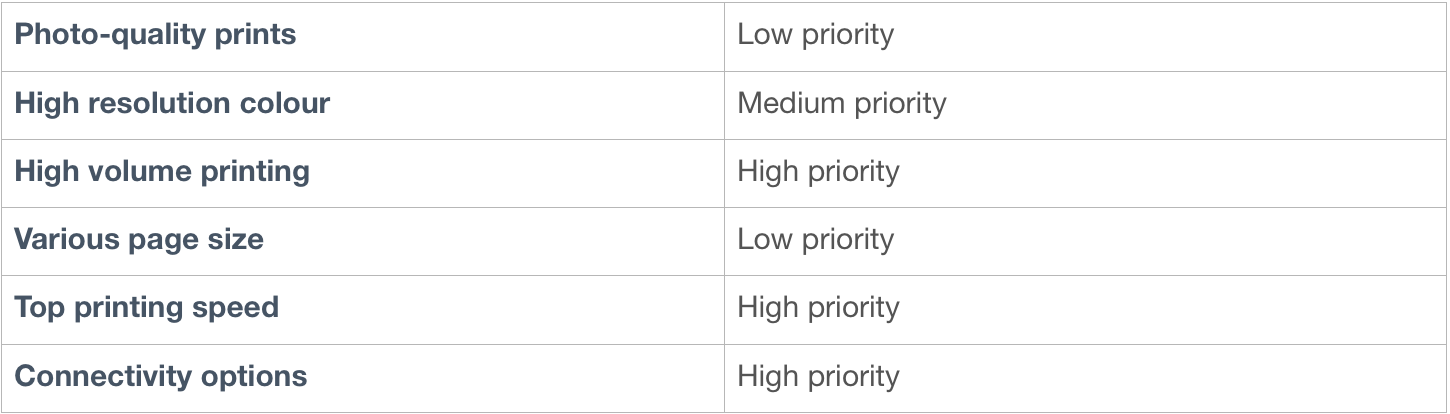Screen dimensions: 1450x414
Task: Click the Low priority value for Photo-quality prints
Action: pyautogui.click(x=815, y=35)
